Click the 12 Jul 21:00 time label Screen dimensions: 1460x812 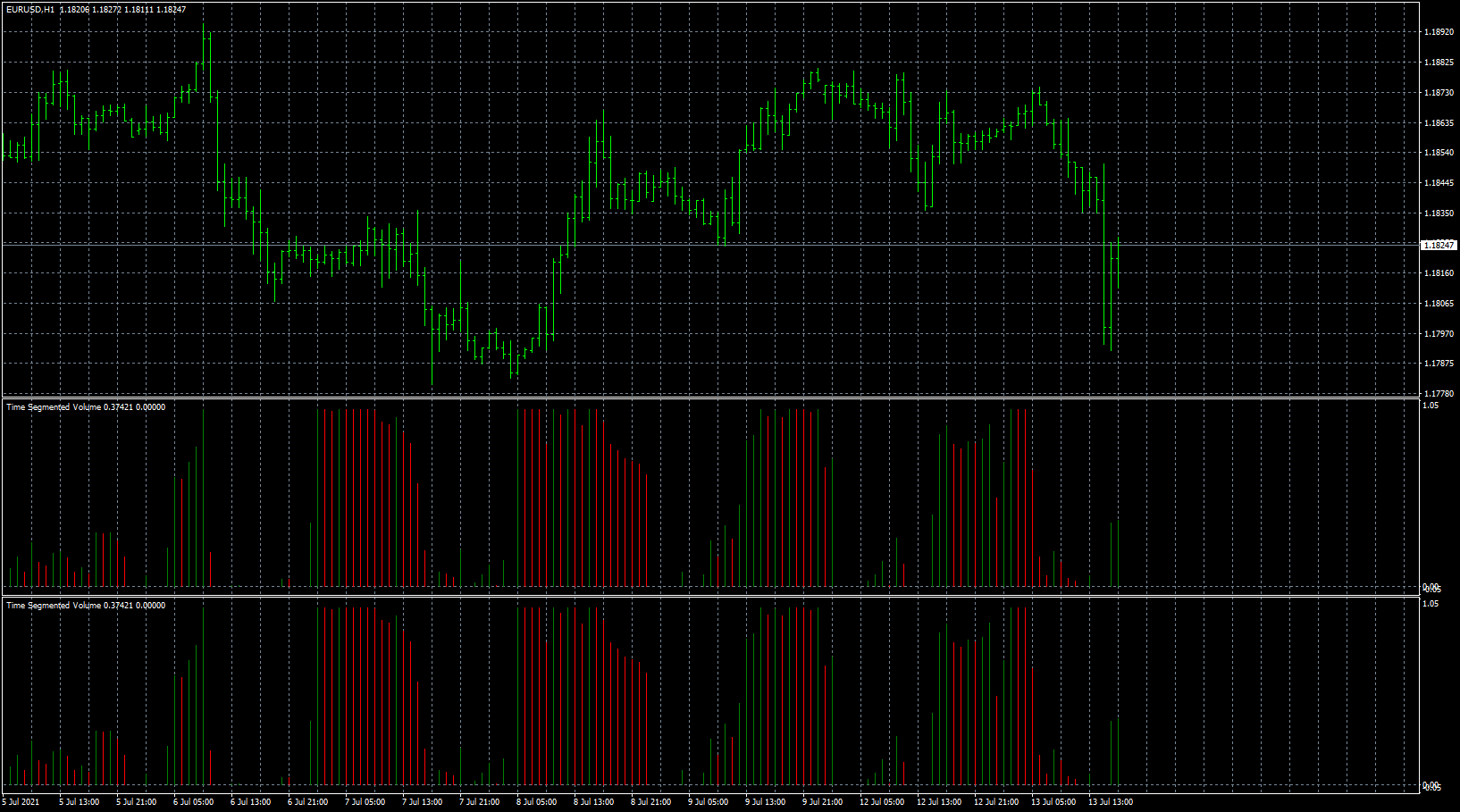[996, 802]
